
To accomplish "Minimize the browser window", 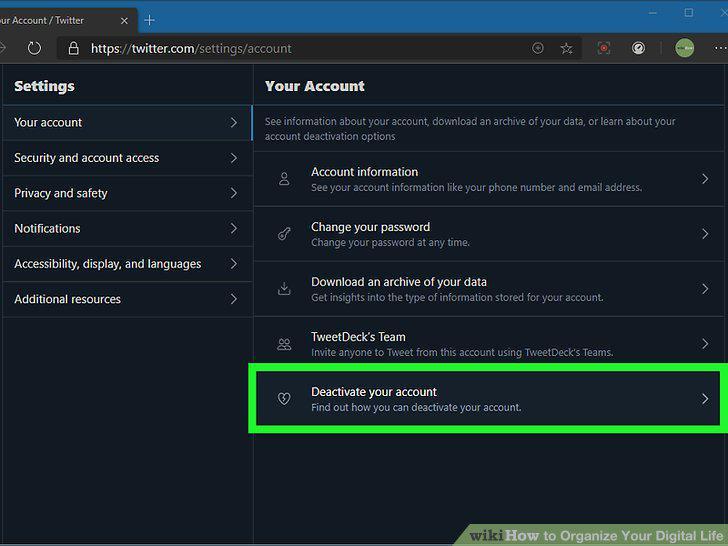I will point(653,13).
